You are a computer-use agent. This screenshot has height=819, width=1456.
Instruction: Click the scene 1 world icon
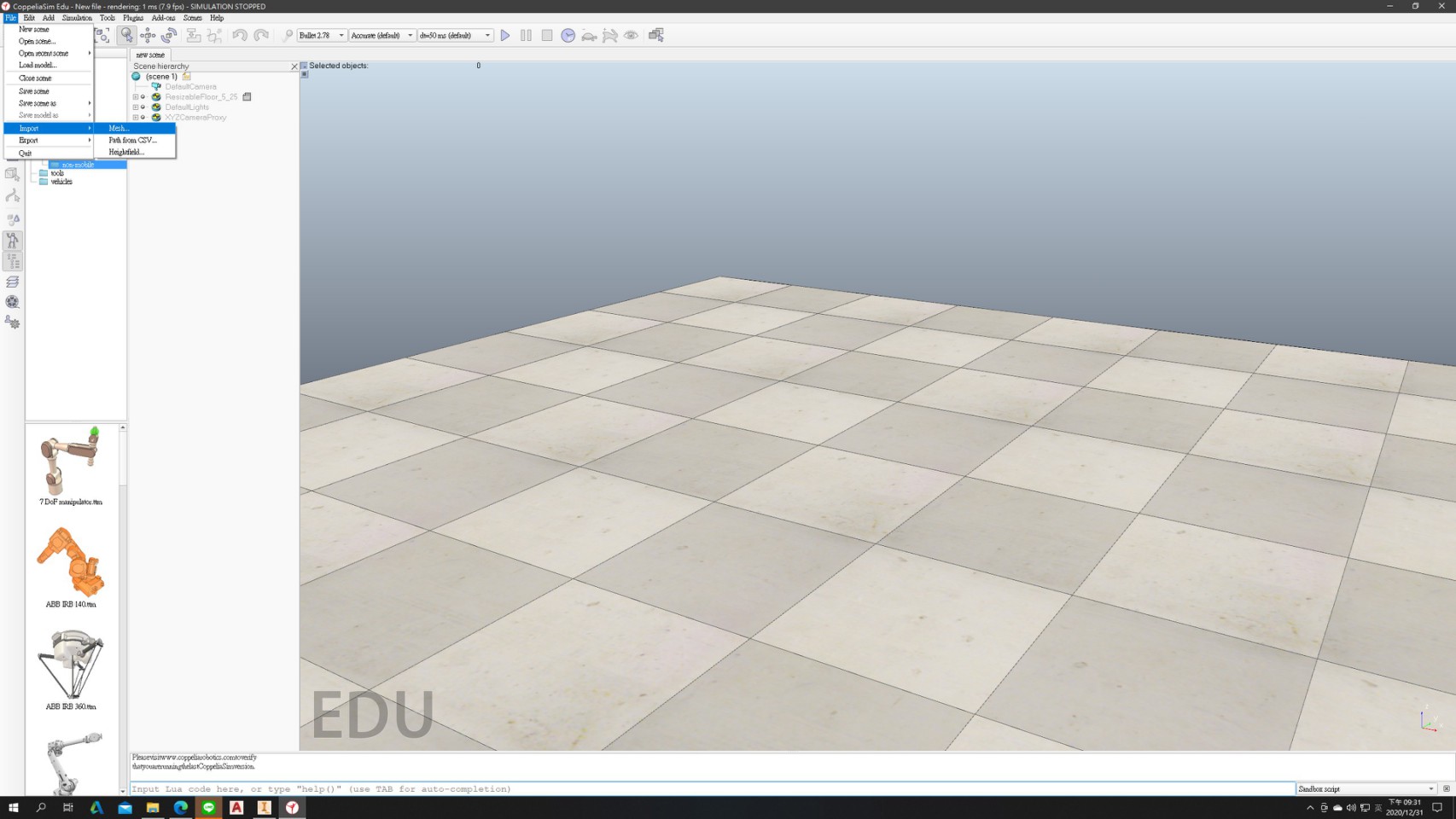point(136,76)
